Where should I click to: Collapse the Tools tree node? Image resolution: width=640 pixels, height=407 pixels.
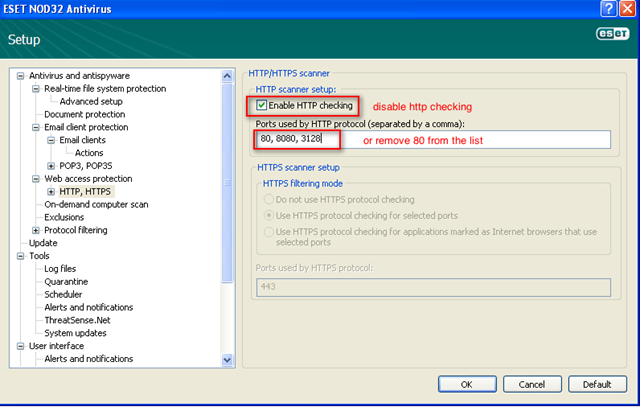point(20,256)
